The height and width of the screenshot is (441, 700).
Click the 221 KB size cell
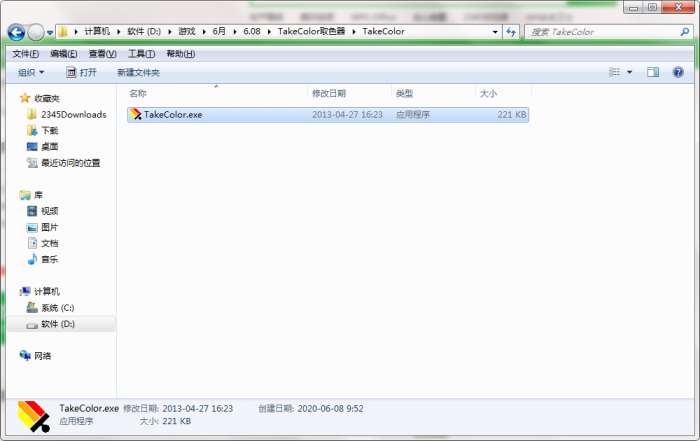[512, 115]
